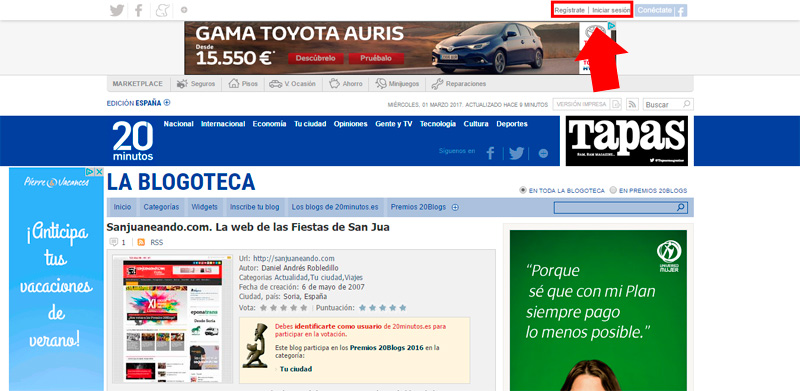
Task: Open AdChoices icon on Toyota banner
Action: 611,26
